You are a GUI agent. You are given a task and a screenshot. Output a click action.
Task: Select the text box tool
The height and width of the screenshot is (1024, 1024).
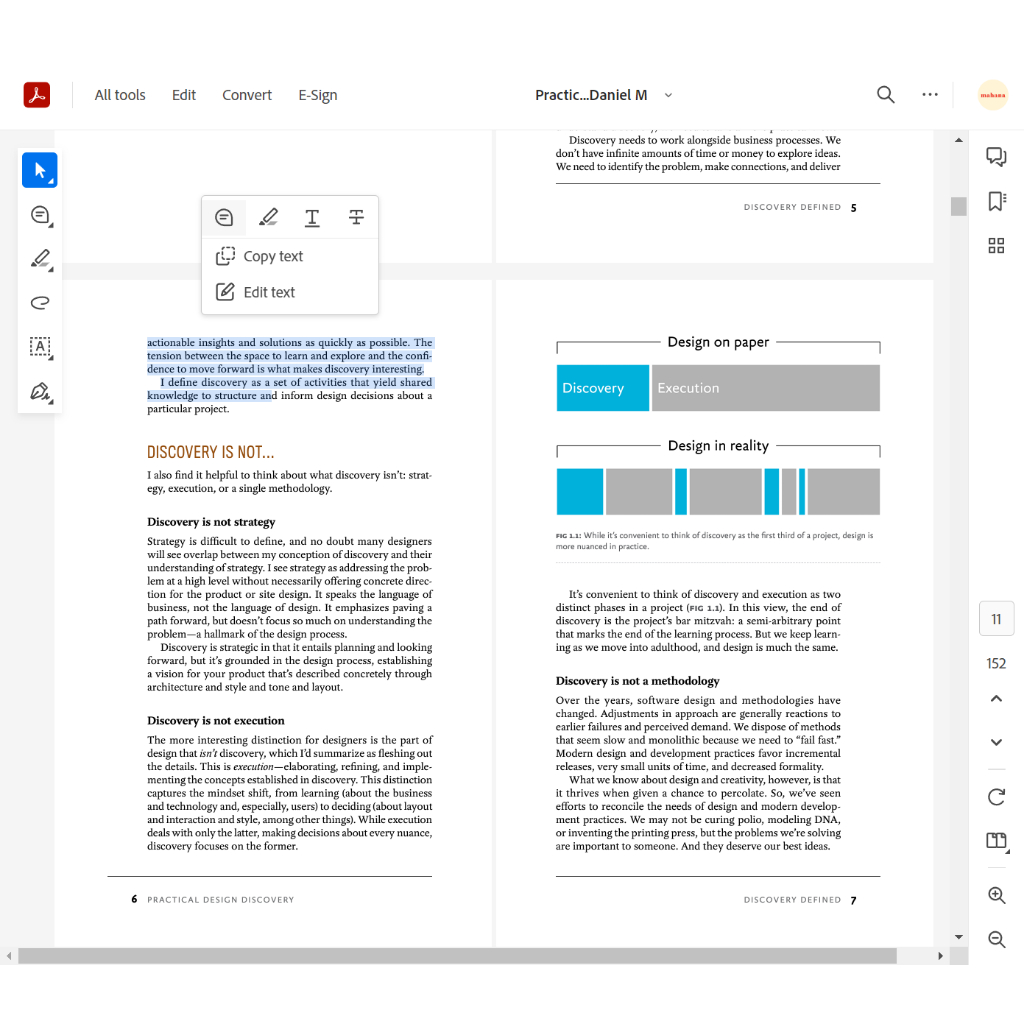(x=40, y=347)
